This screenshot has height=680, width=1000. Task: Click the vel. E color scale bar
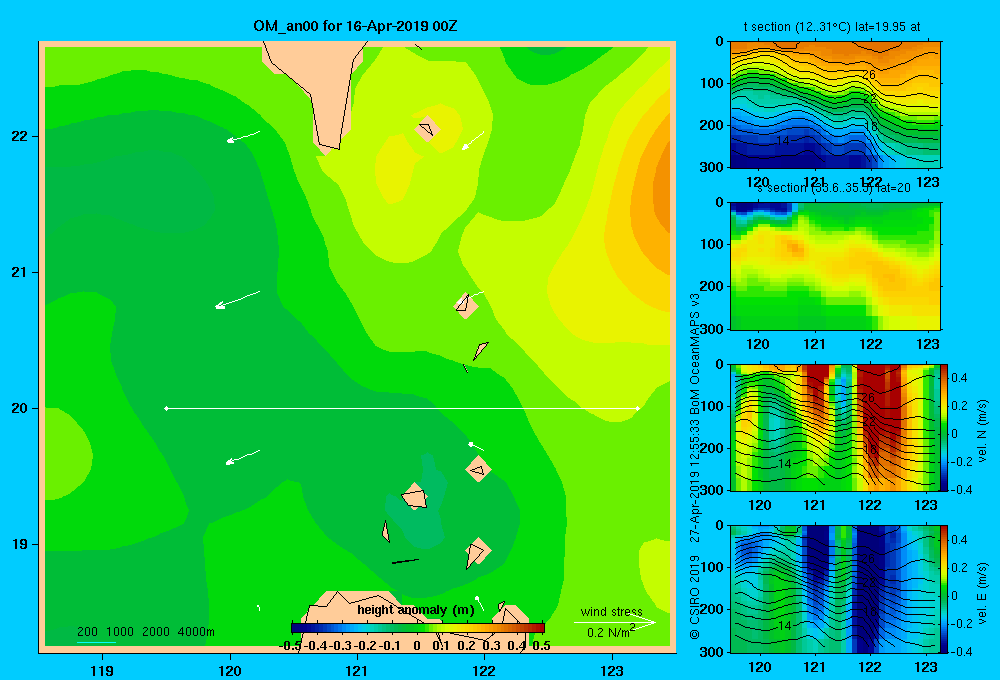tap(944, 589)
